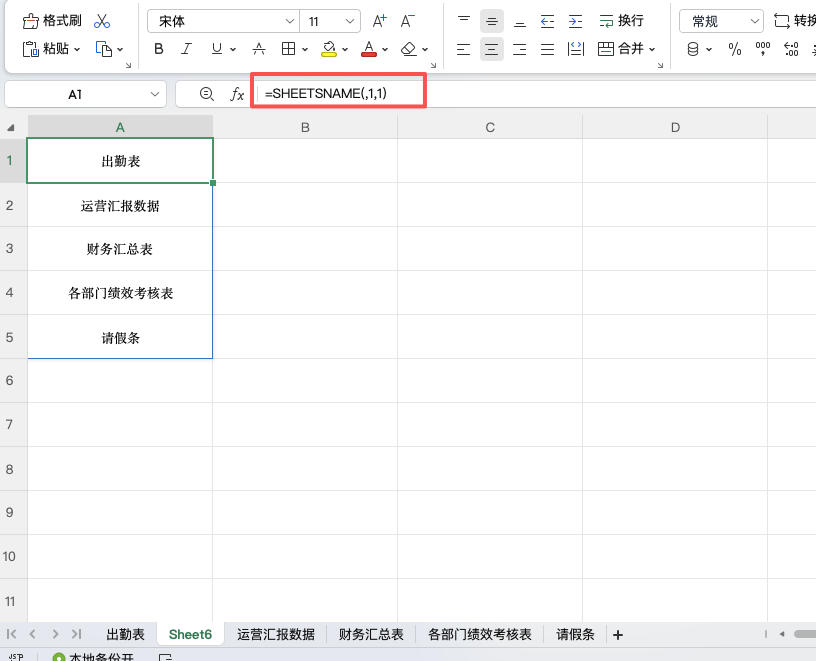The width and height of the screenshot is (816, 661).
Task: Switch to the 出勤表 sheet tab
Action: point(125,634)
